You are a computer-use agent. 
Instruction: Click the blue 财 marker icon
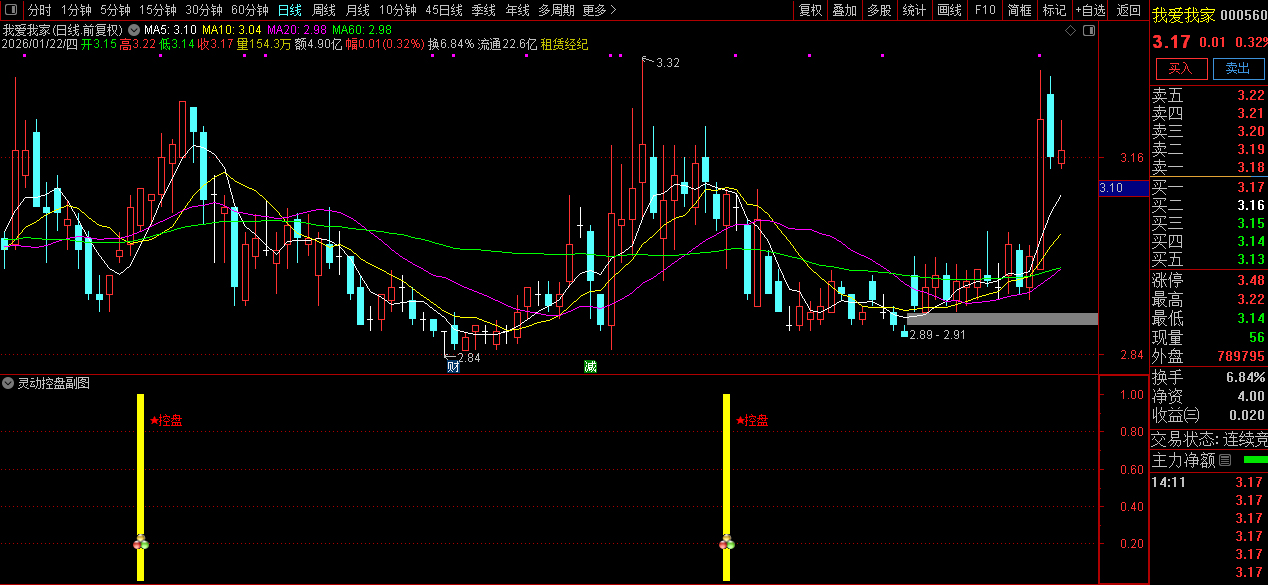click(x=453, y=367)
